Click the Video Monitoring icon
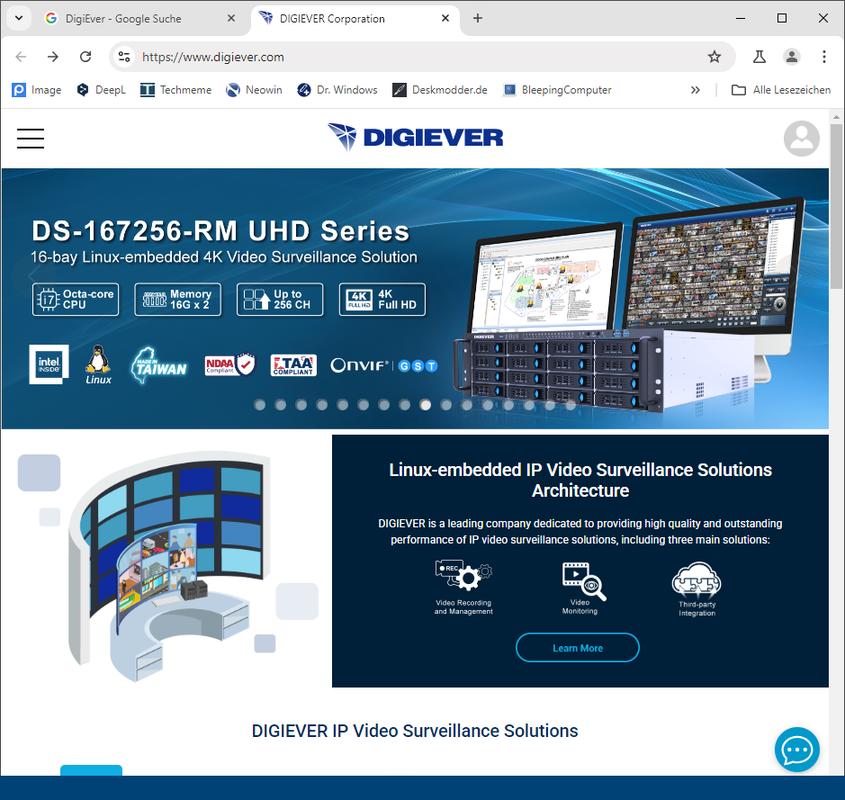The height and width of the screenshot is (800, 845). pyautogui.click(x=584, y=581)
